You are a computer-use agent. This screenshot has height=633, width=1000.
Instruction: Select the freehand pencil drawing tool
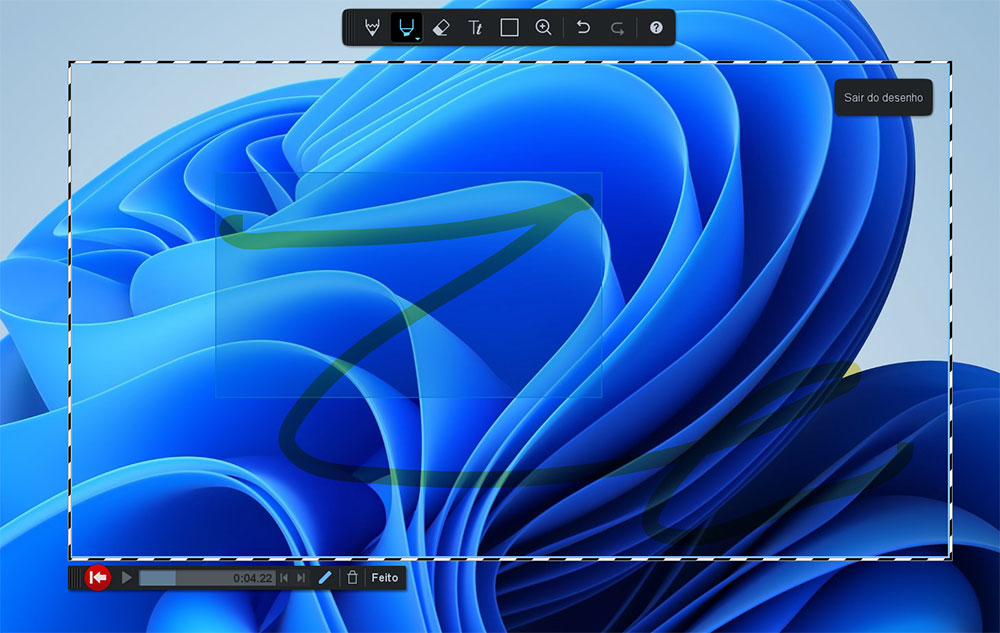tap(372, 27)
